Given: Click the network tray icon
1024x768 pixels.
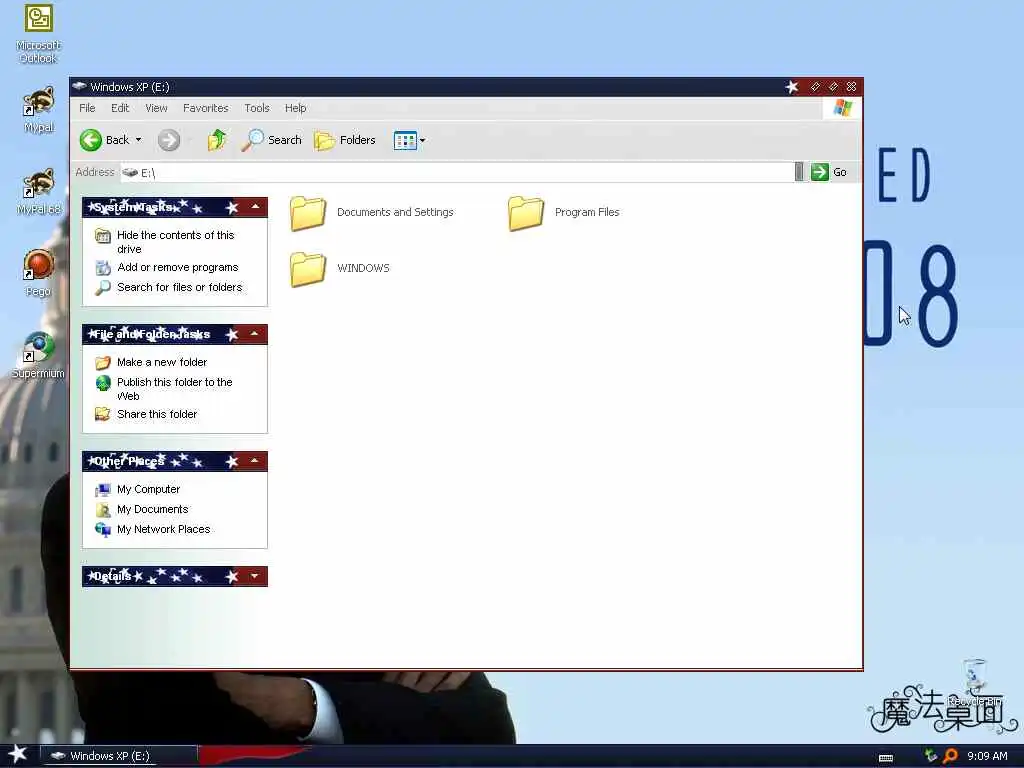Looking at the screenshot, I should pyautogui.click(x=931, y=756).
